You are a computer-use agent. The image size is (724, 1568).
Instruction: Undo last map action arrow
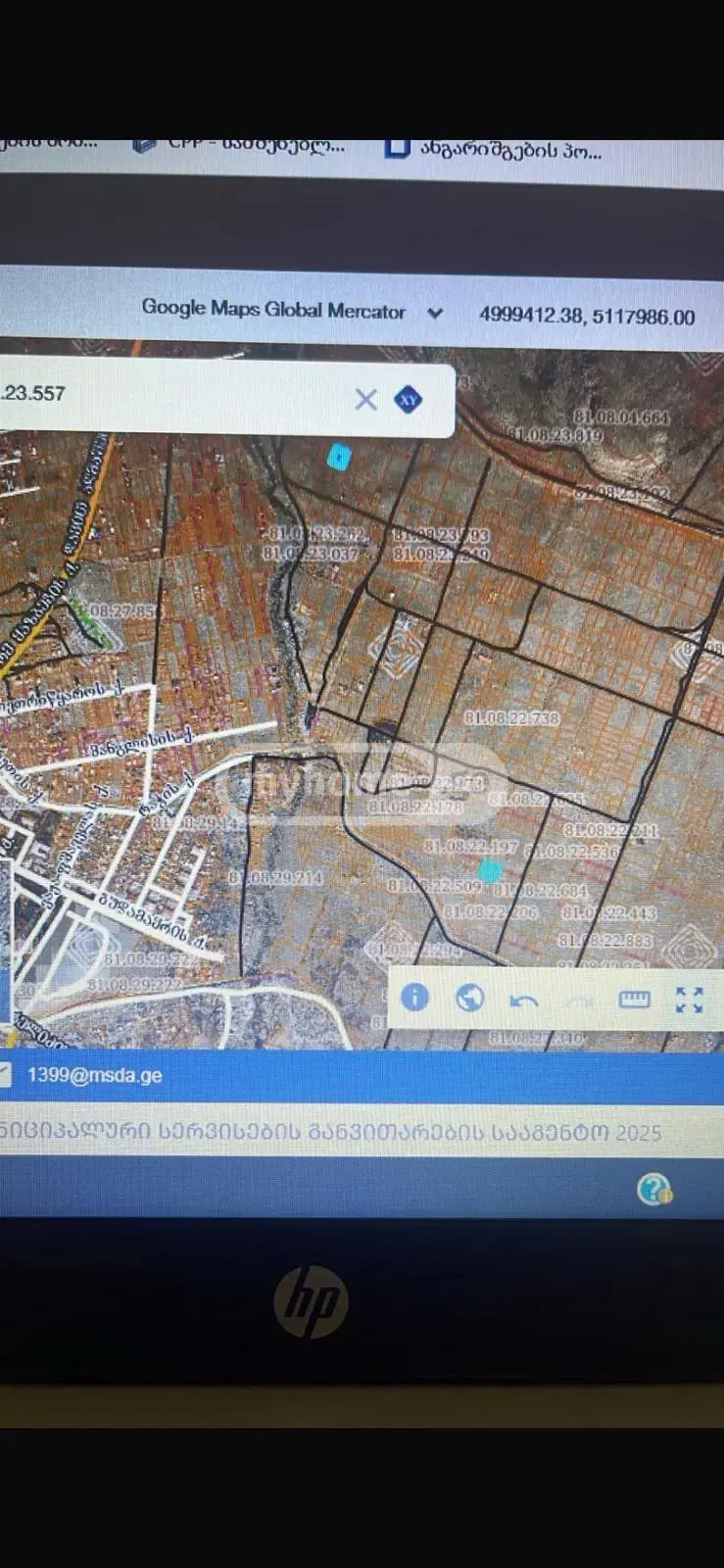524,1001
